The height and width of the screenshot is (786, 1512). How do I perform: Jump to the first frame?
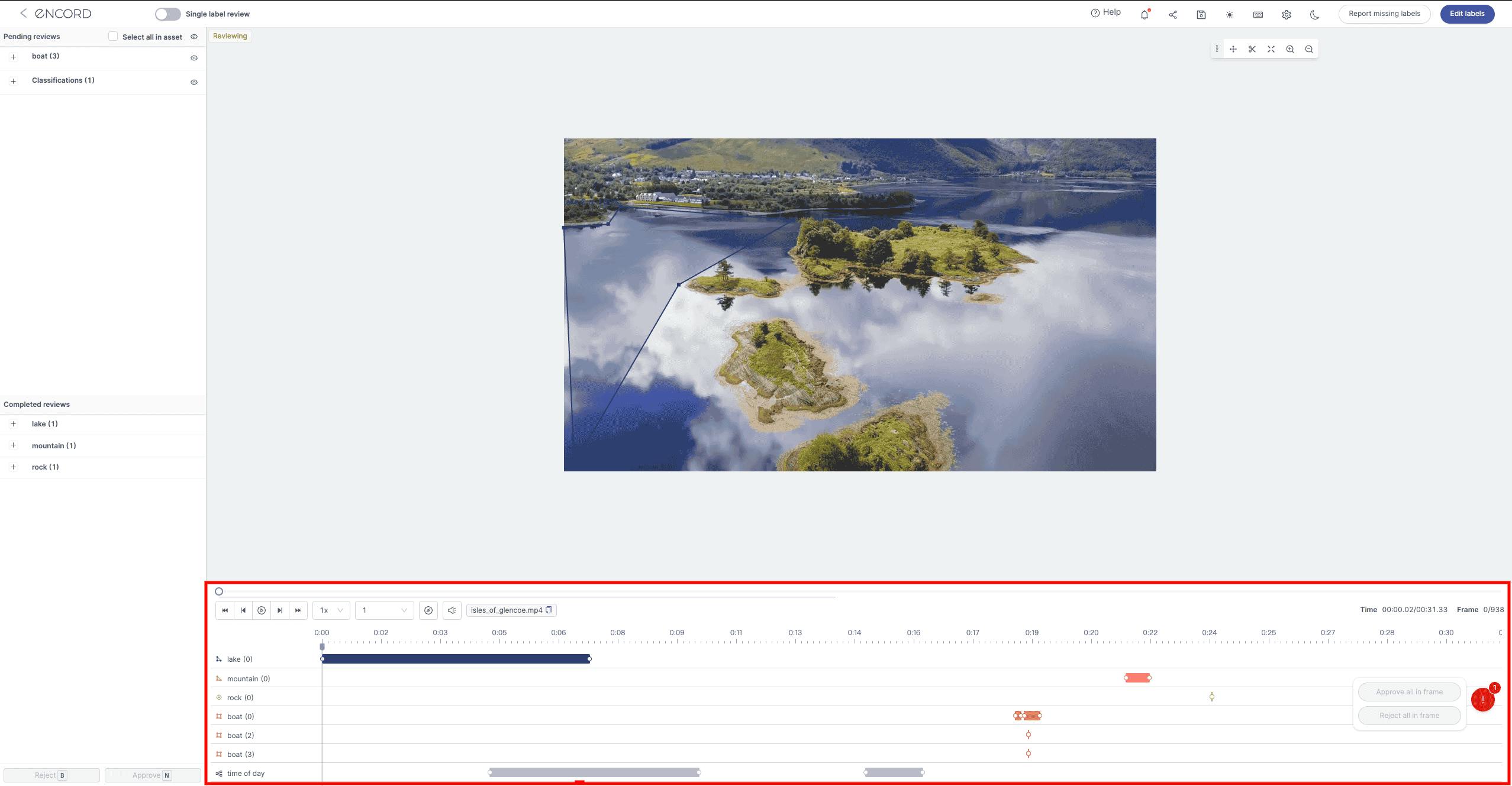click(225, 610)
